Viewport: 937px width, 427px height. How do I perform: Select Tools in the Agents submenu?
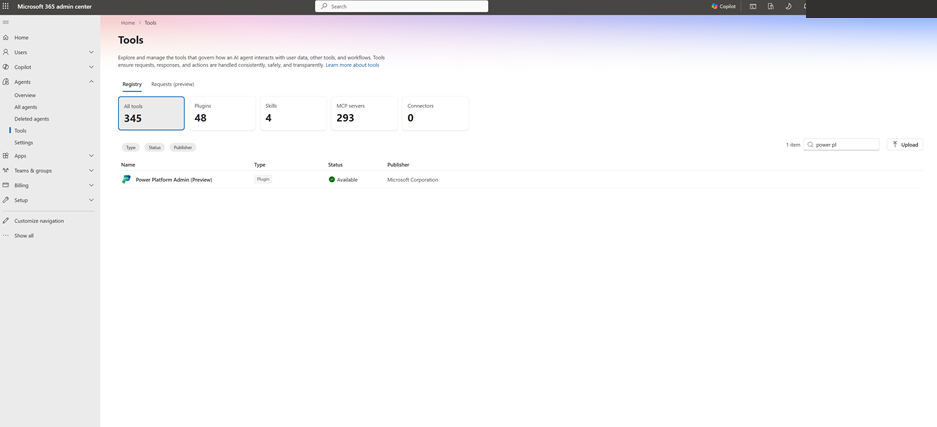point(20,131)
